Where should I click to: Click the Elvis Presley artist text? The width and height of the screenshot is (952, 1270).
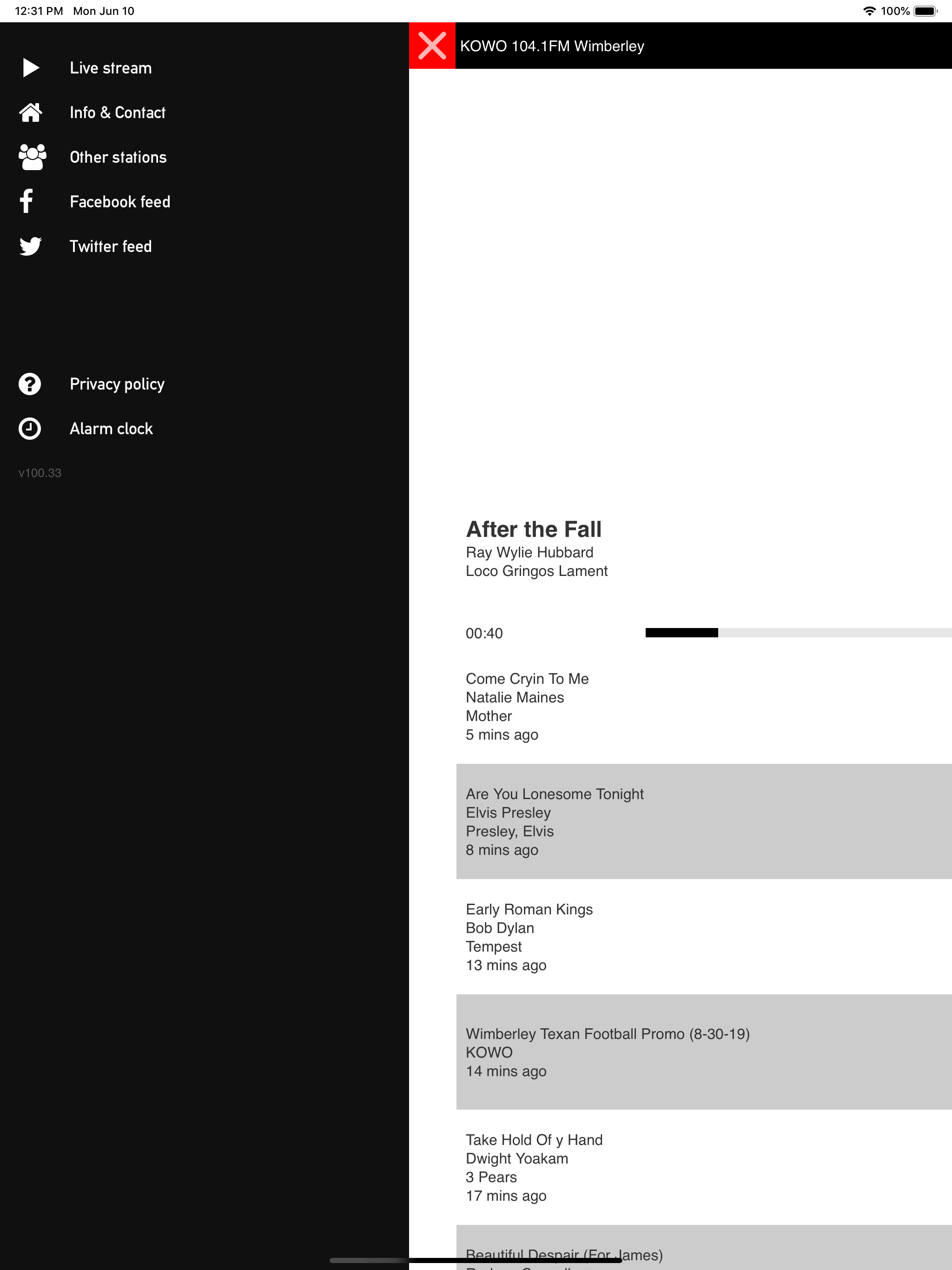[508, 813]
